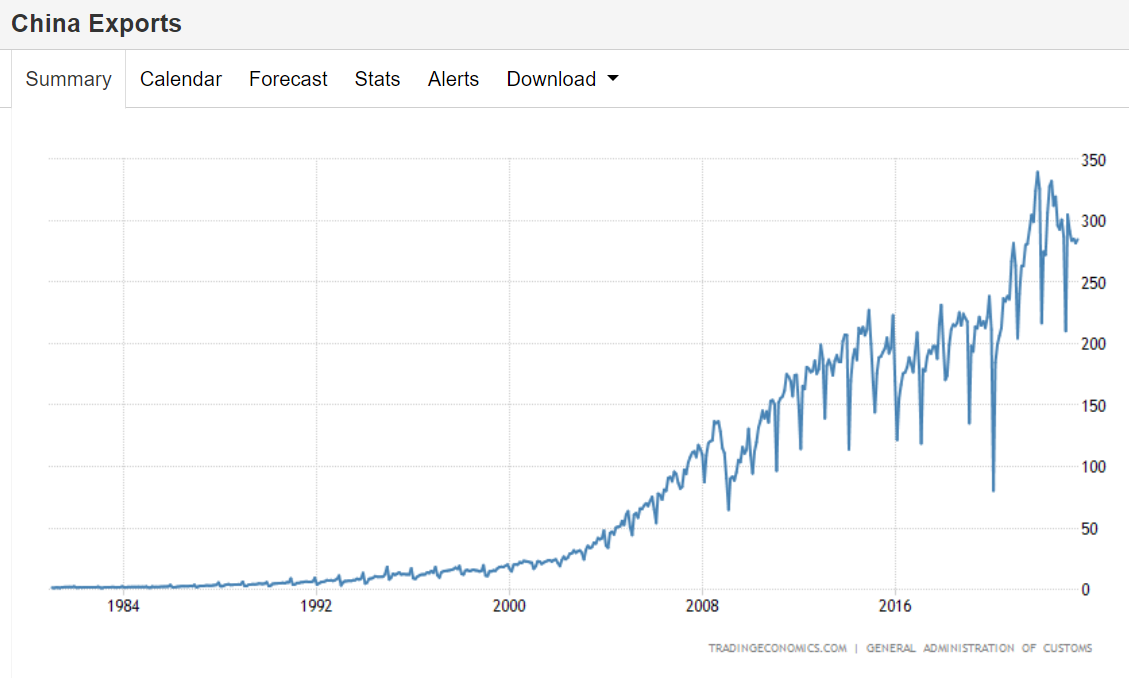Click the chart's highest peak near 340
The width and height of the screenshot is (1129, 678).
click(1037, 172)
